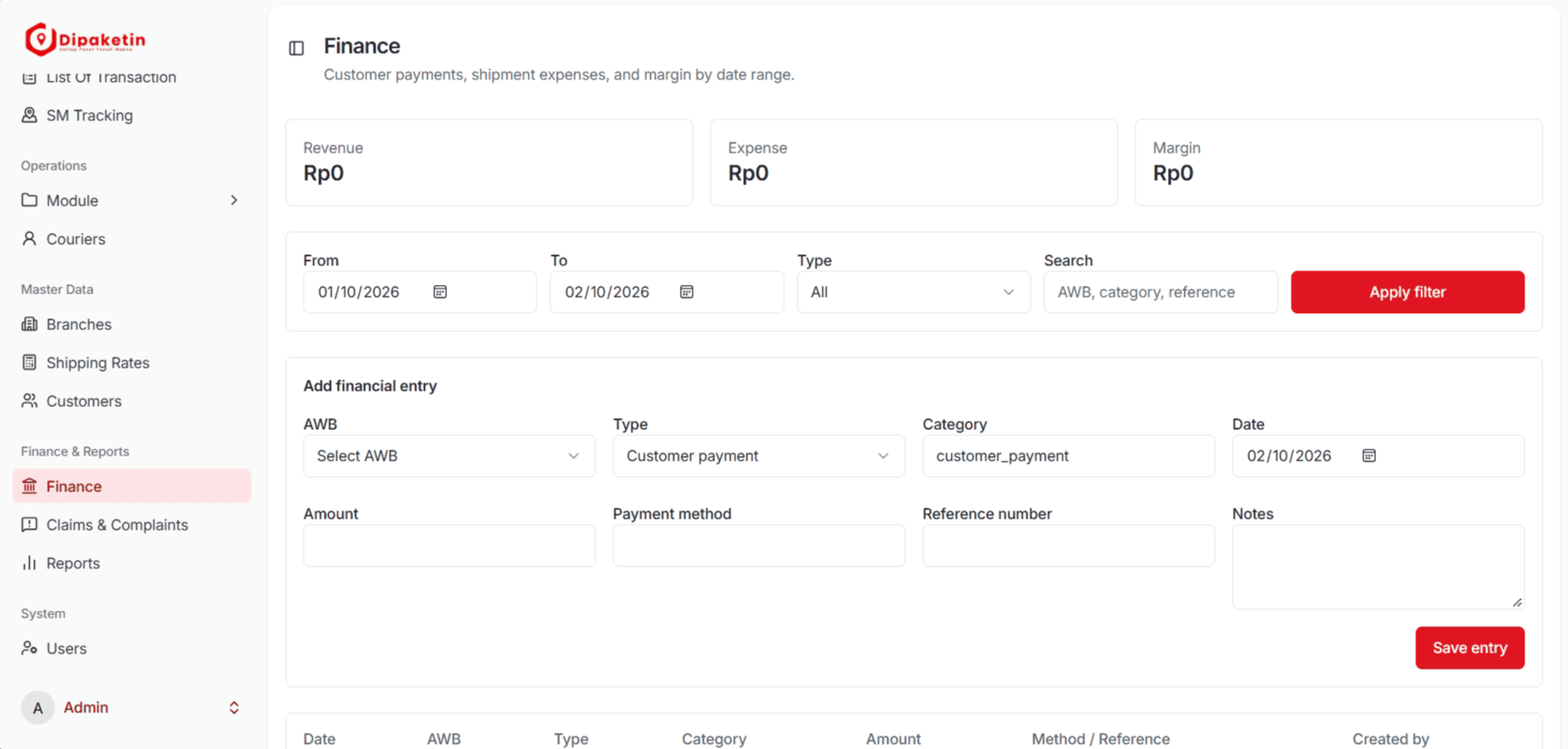Open the entry Date calendar picker icon

click(1369, 456)
